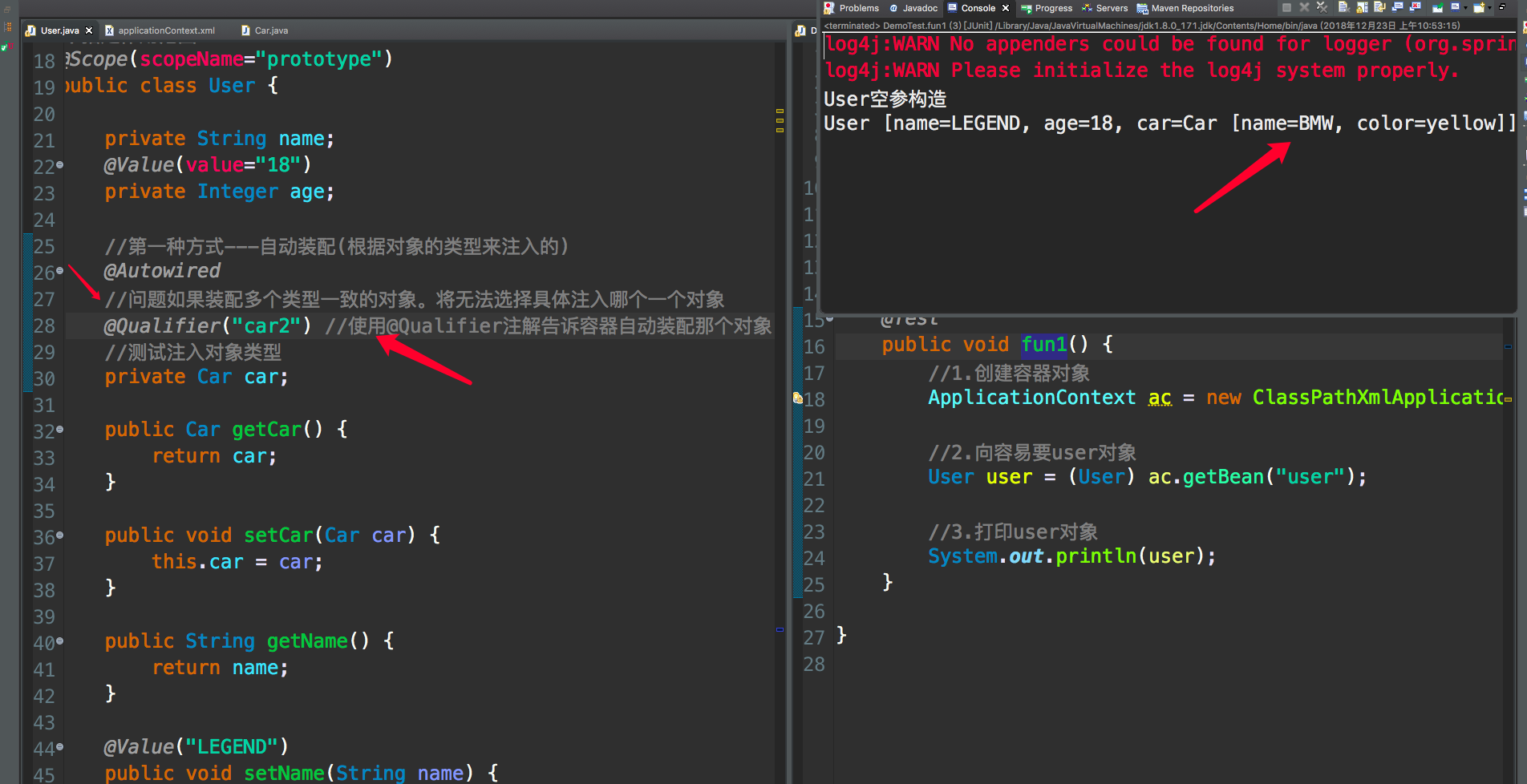Click fun1 method name in test editor
This screenshot has height=784, width=1527.
[1044, 345]
